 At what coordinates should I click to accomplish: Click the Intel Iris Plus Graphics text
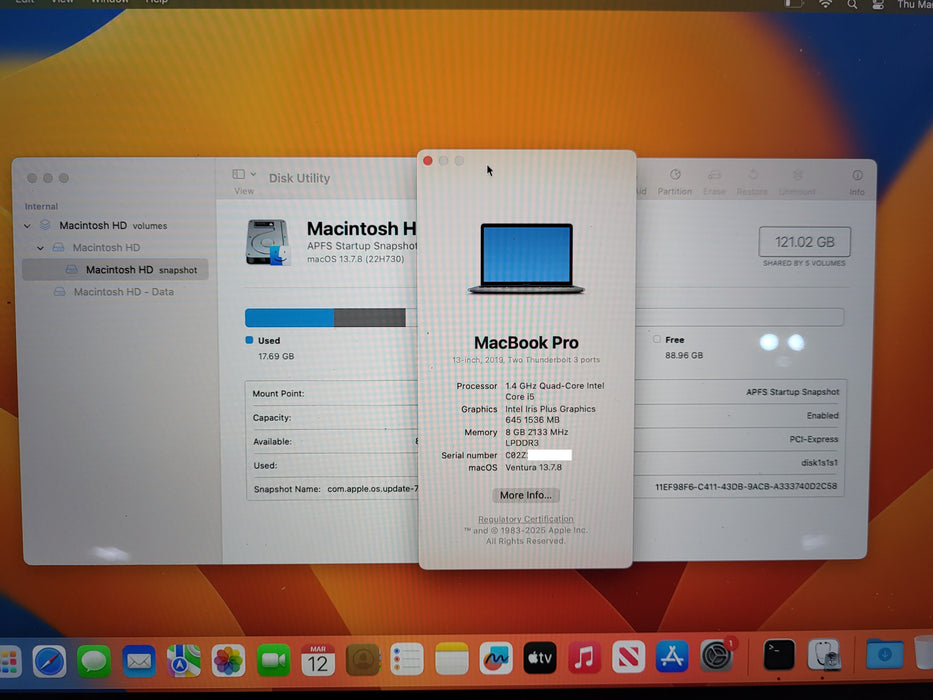click(x=550, y=414)
